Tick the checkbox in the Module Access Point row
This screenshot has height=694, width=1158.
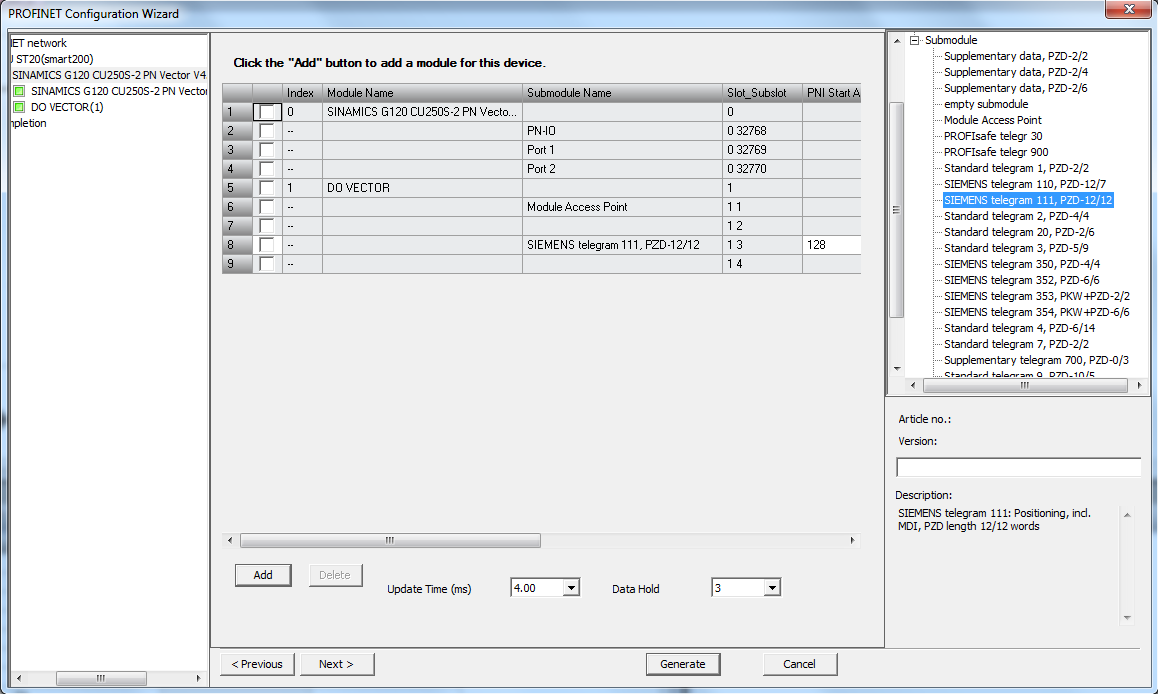tap(267, 207)
